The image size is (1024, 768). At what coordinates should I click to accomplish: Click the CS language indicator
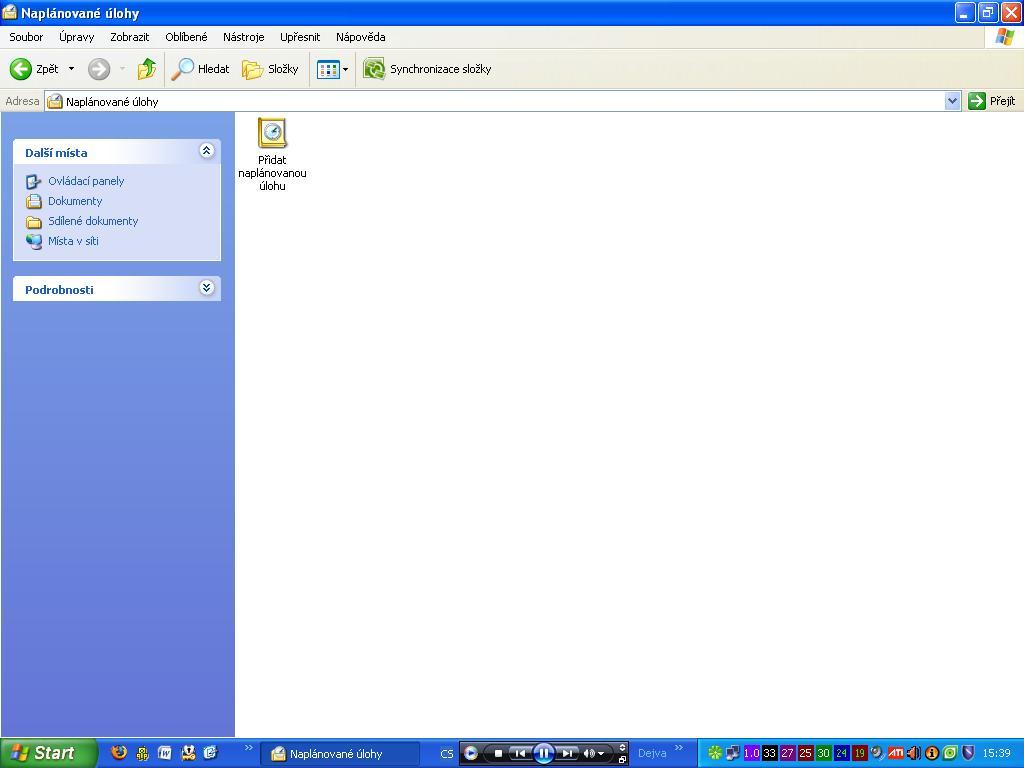[447, 754]
